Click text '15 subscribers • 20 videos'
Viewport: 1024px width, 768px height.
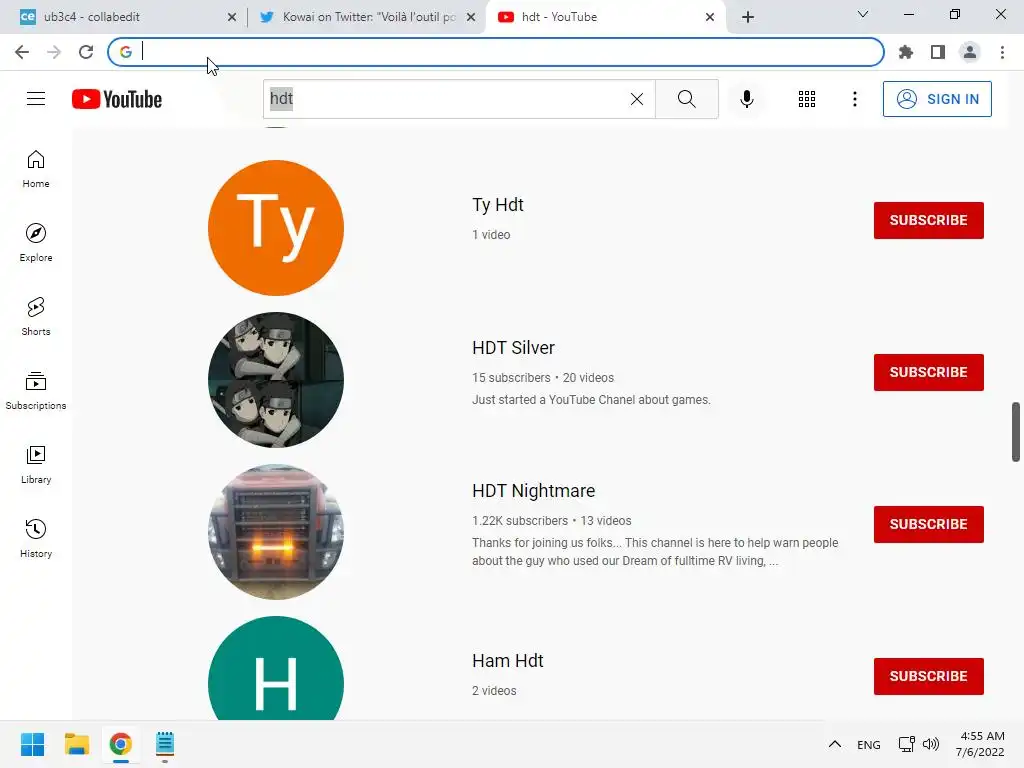coord(543,377)
